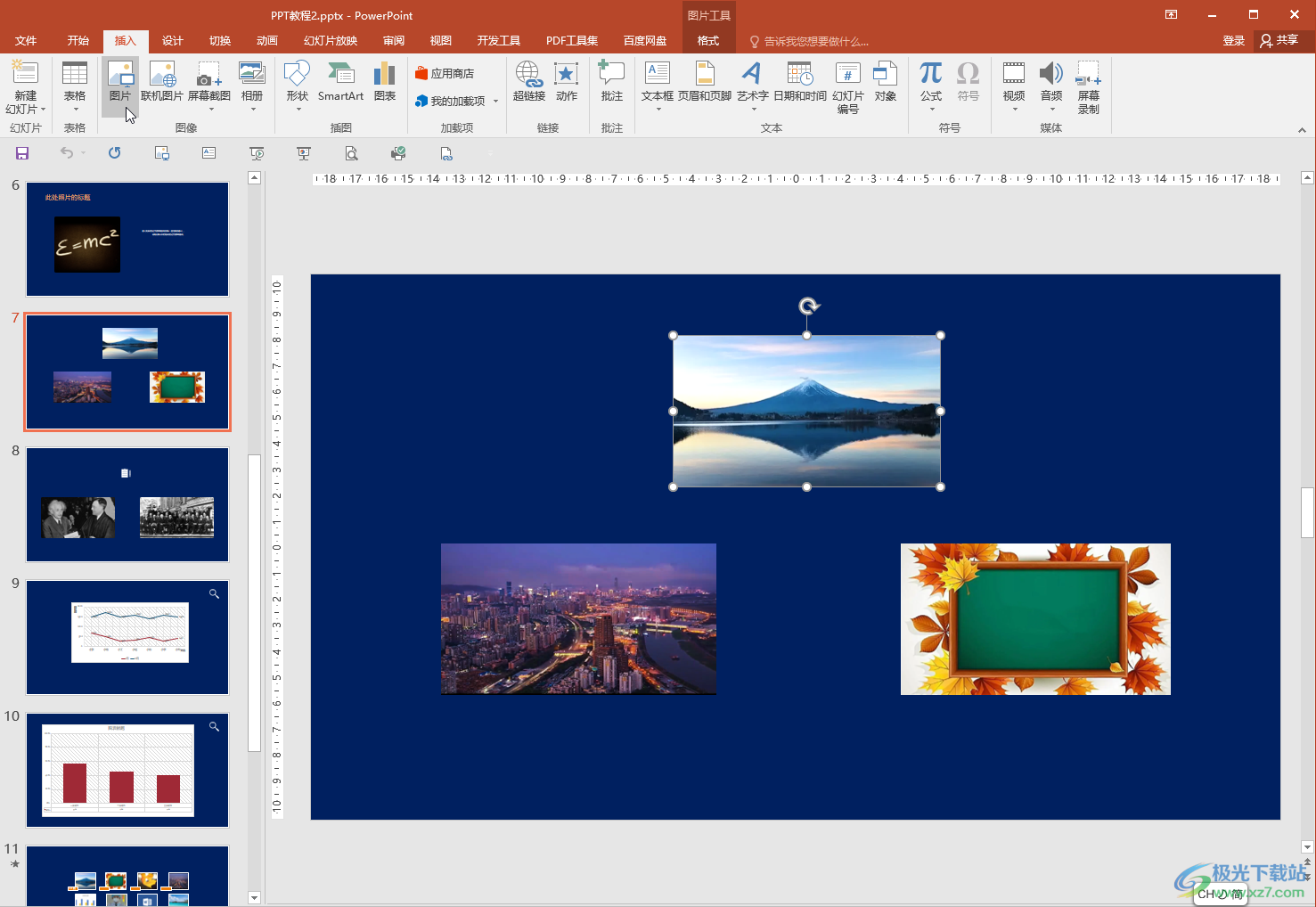This screenshot has width=1316, height=907.
Task: Click the slide editor vertical scrollbar thumb
Action: 1307,512
